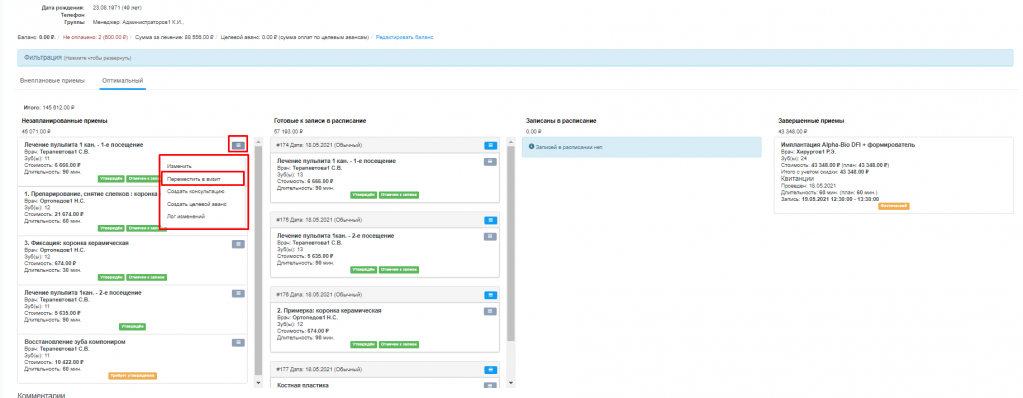This screenshot has width=1023, height=398.
Task: Click Записаны в расписание column heading
Action: coord(561,121)
